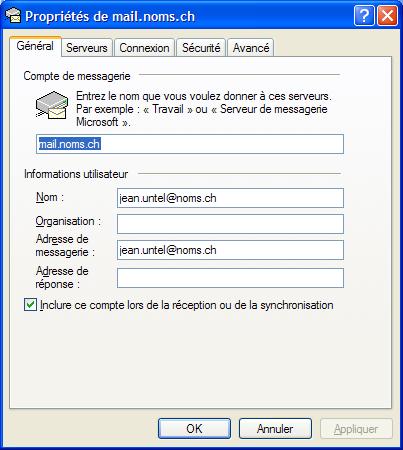Screen dimensions: 403x450
Task: Click the Adresse de messagerie field
Action: tap(230, 250)
